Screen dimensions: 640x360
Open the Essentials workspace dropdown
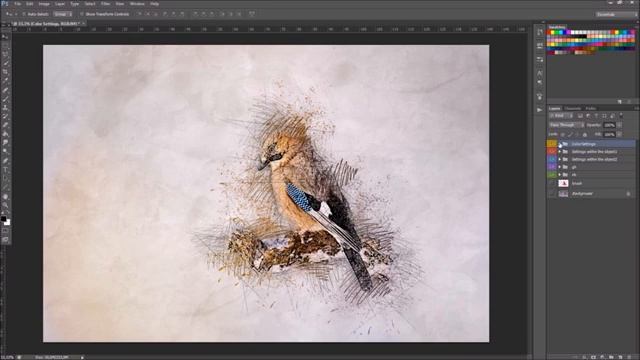point(615,14)
